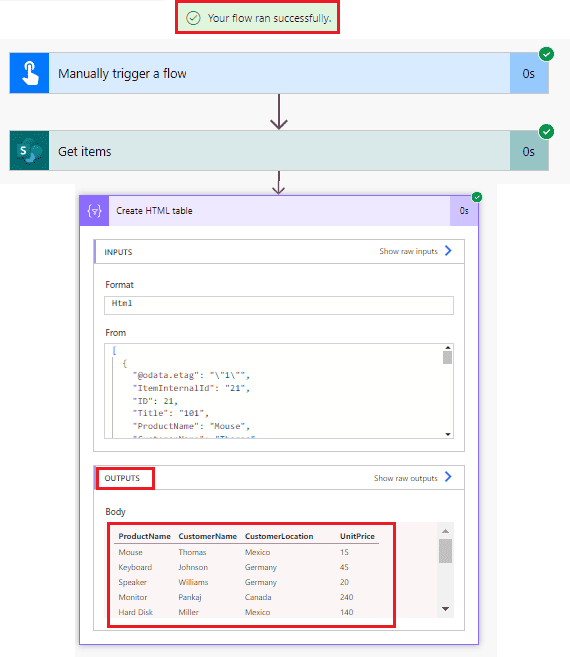Click the "ItemInternalId": "21" JSON line
Screen dimensions: 570x657
point(191,388)
